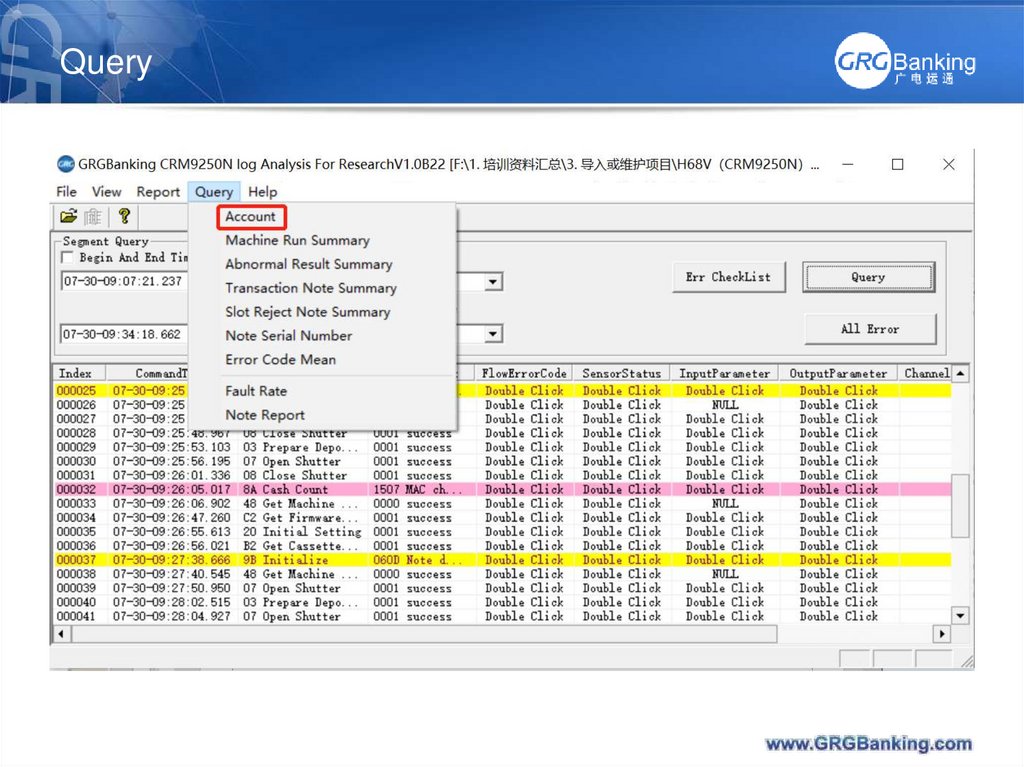Click the greyed building toolbar icon
Screen dimensions: 1024x767
pos(93,216)
